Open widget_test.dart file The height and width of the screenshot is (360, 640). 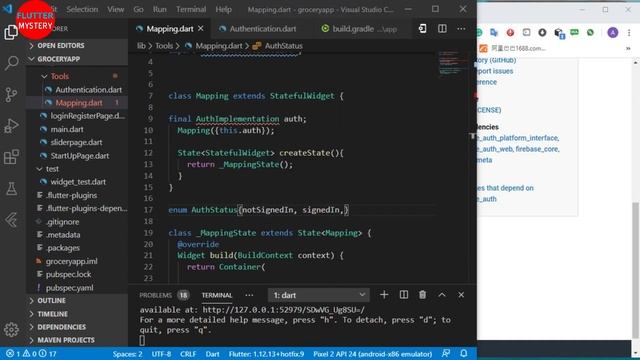click(x=77, y=182)
